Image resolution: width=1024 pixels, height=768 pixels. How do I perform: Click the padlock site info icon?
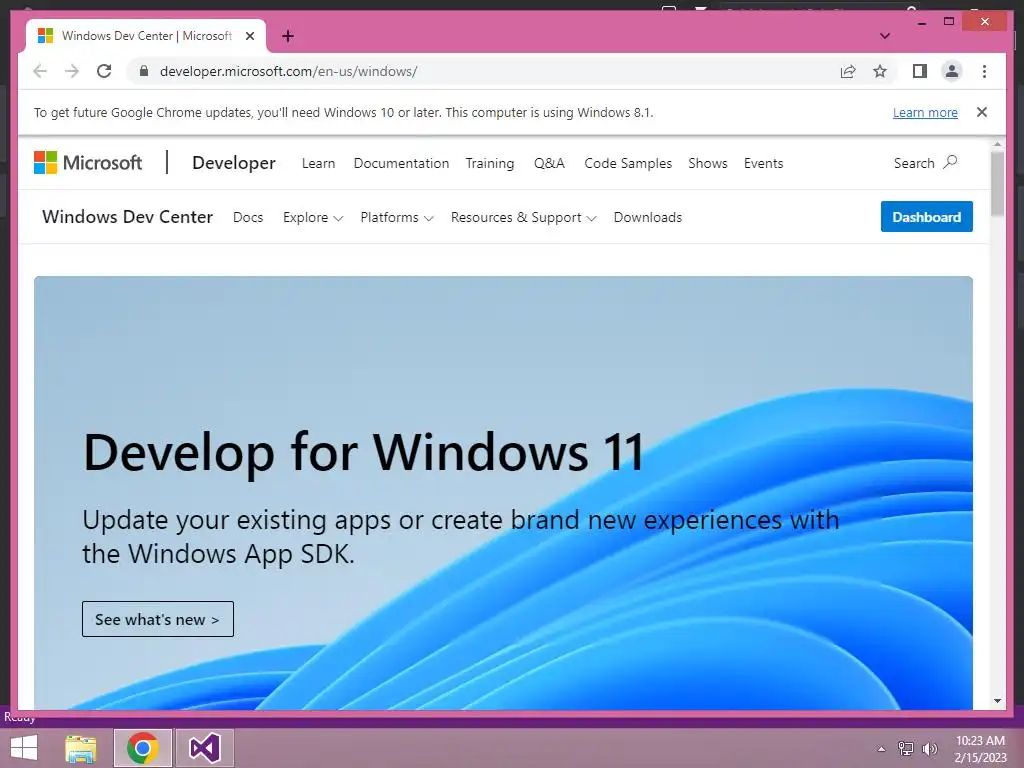click(144, 71)
